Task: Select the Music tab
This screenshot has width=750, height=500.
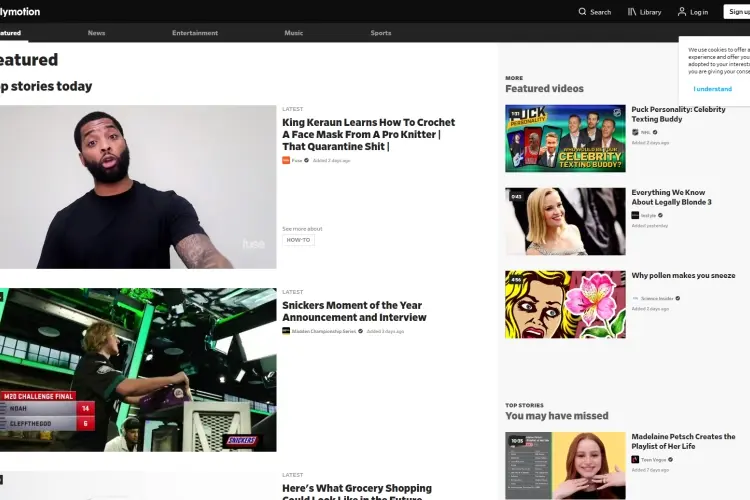Action: coord(294,33)
